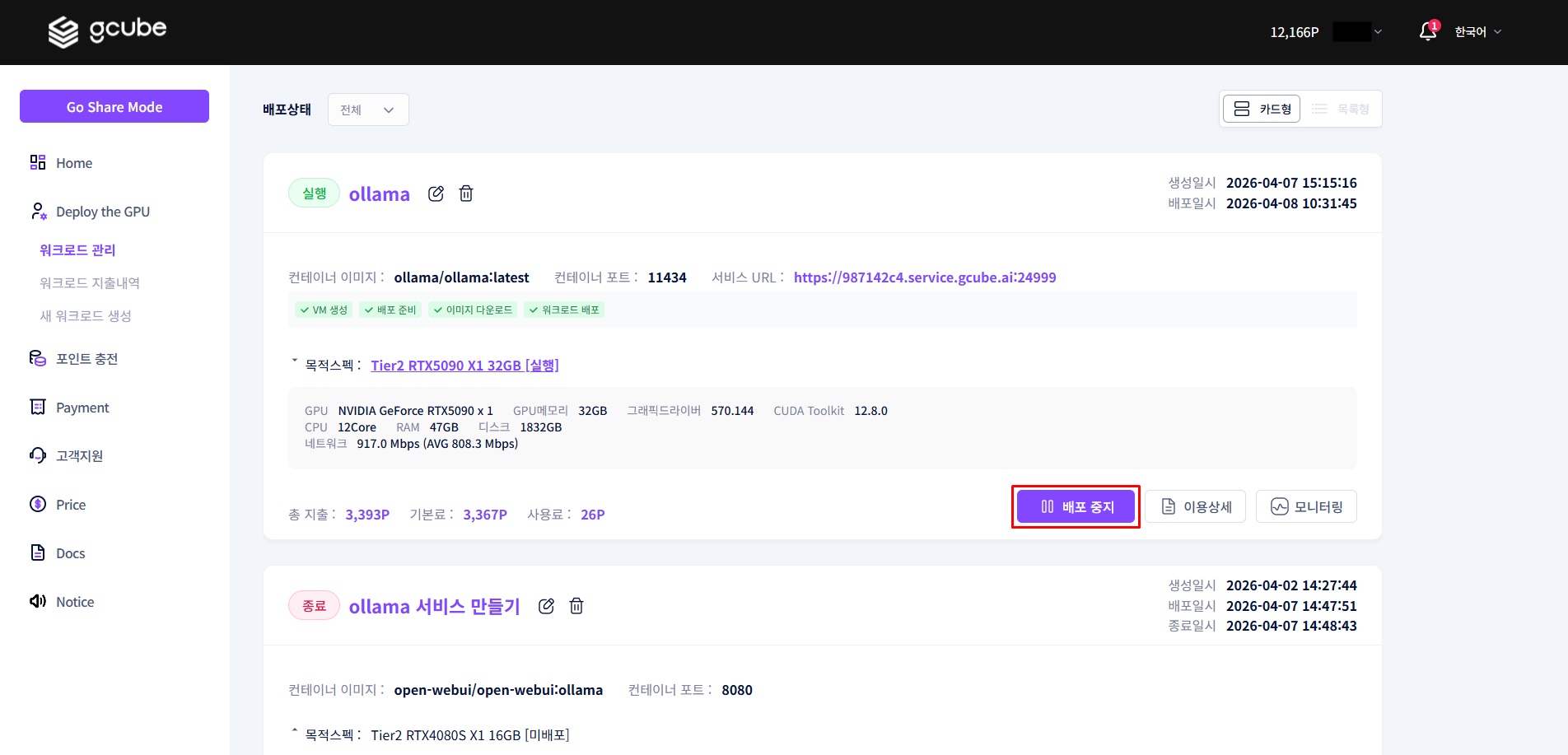The image size is (1568, 755).
Task: Open the 배포상태 전체 dropdown
Action: 368,110
